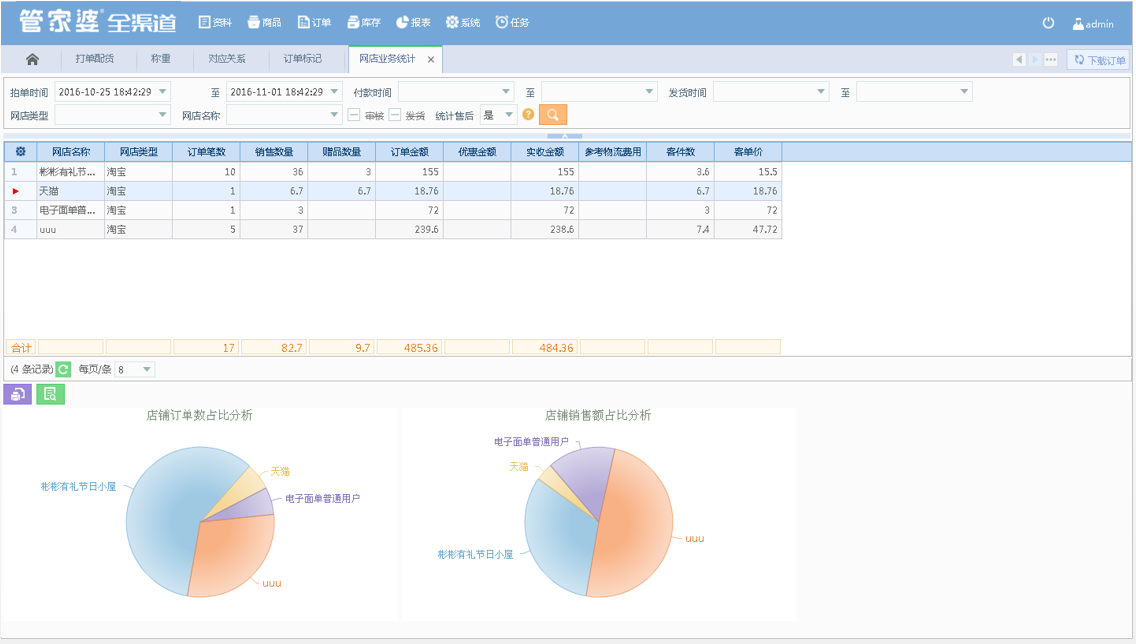Switch to the 对应关系 tab

[x=227, y=59]
